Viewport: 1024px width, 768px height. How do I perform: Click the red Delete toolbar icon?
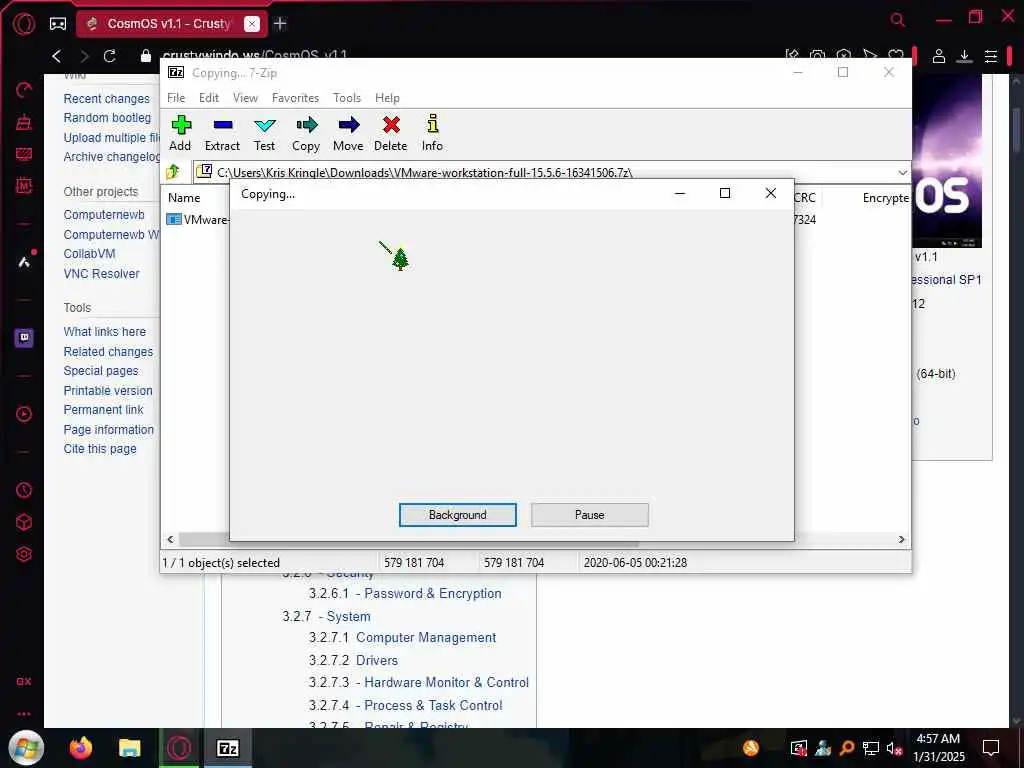click(391, 133)
